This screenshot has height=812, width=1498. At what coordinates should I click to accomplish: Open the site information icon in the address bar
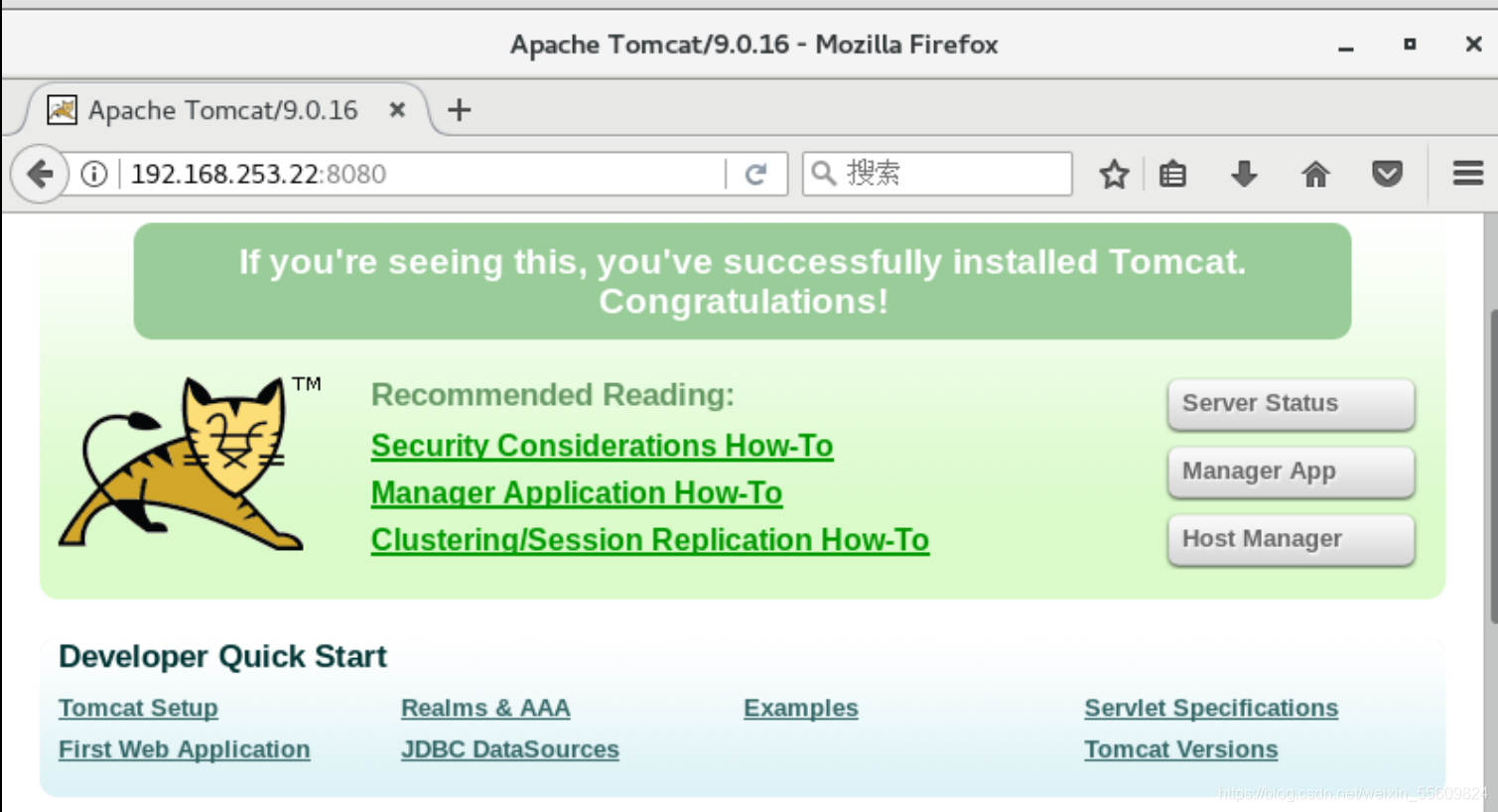click(x=94, y=175)
